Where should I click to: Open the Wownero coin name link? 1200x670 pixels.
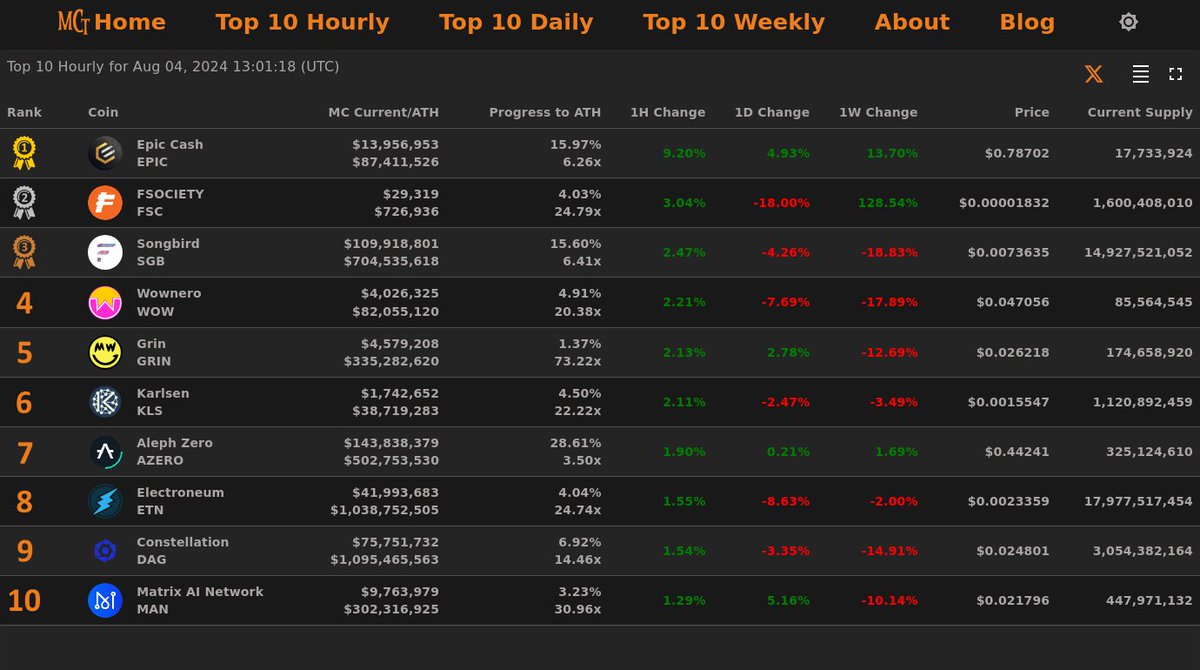(x=169, y=293)
